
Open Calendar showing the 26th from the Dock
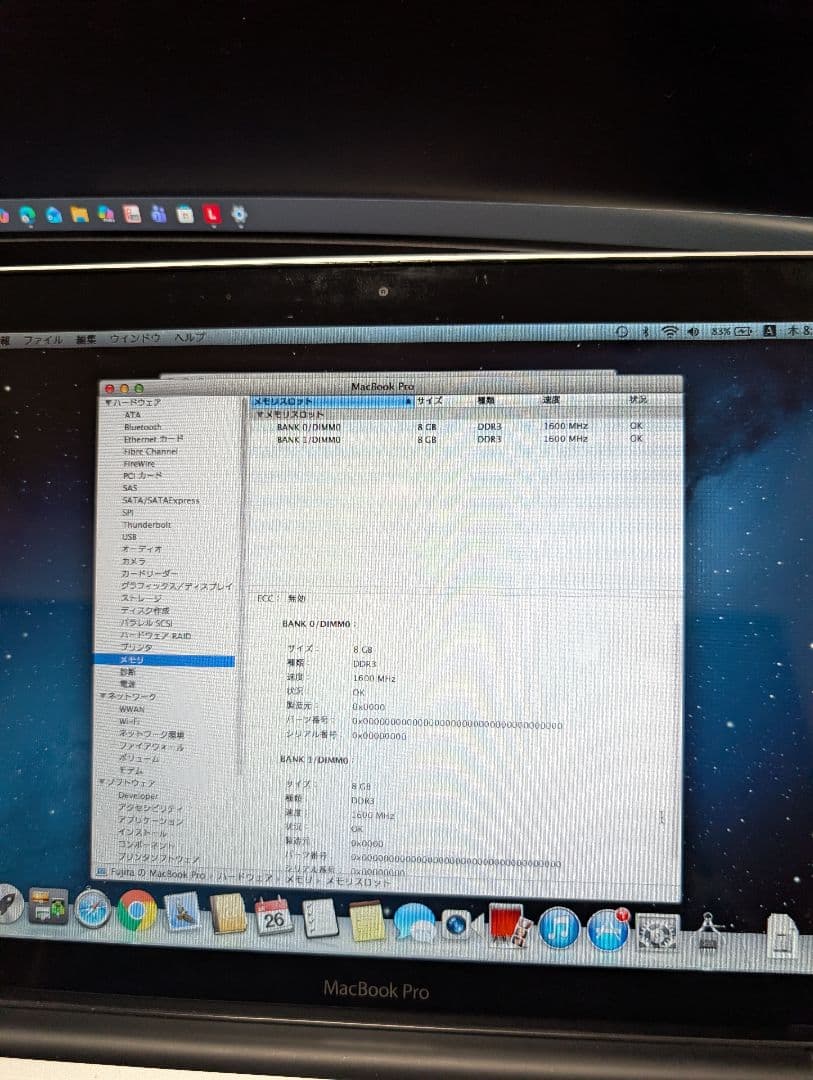(x=272, y=915)
